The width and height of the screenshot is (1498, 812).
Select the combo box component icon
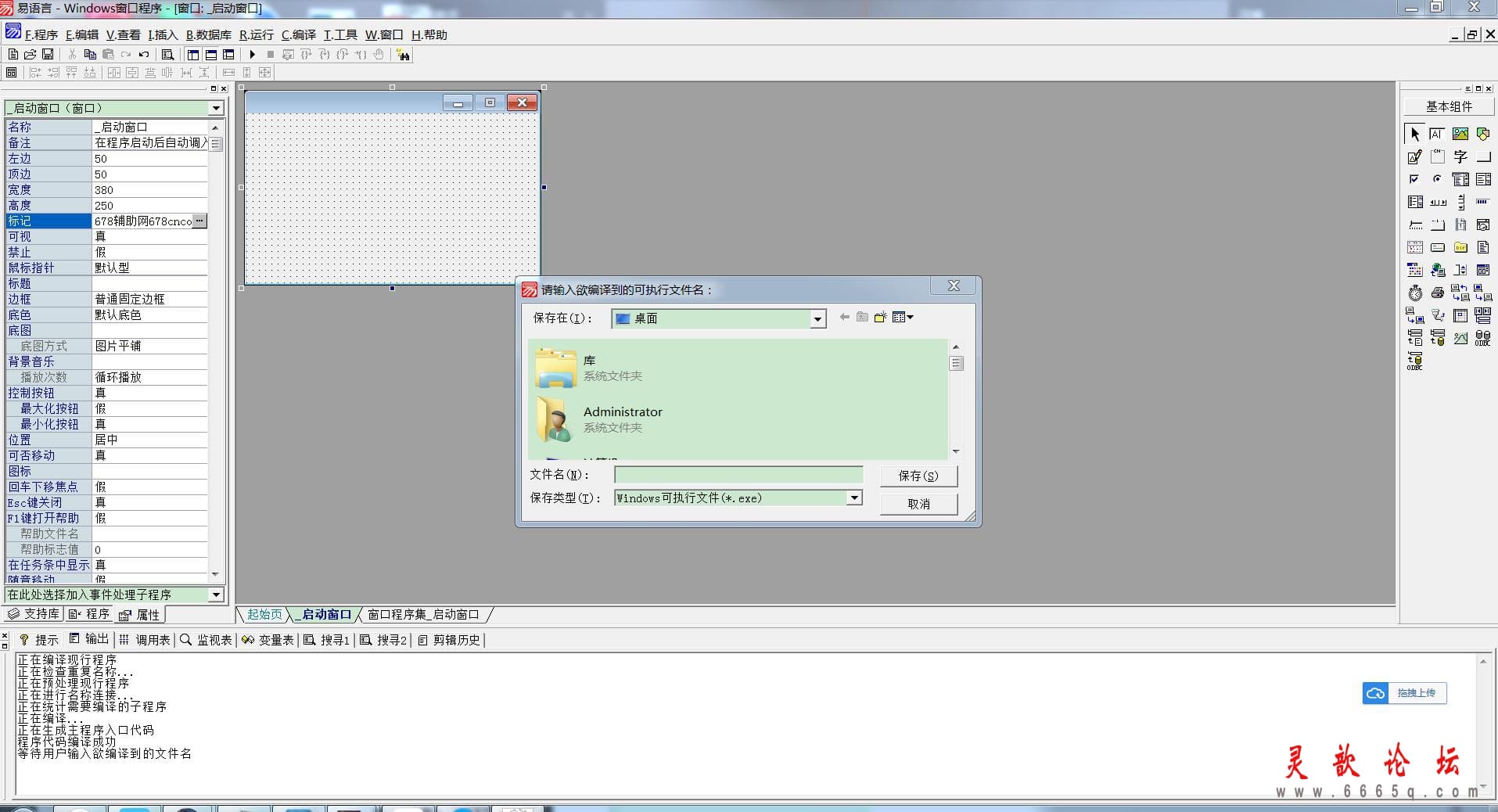(x=1460, y=179)
